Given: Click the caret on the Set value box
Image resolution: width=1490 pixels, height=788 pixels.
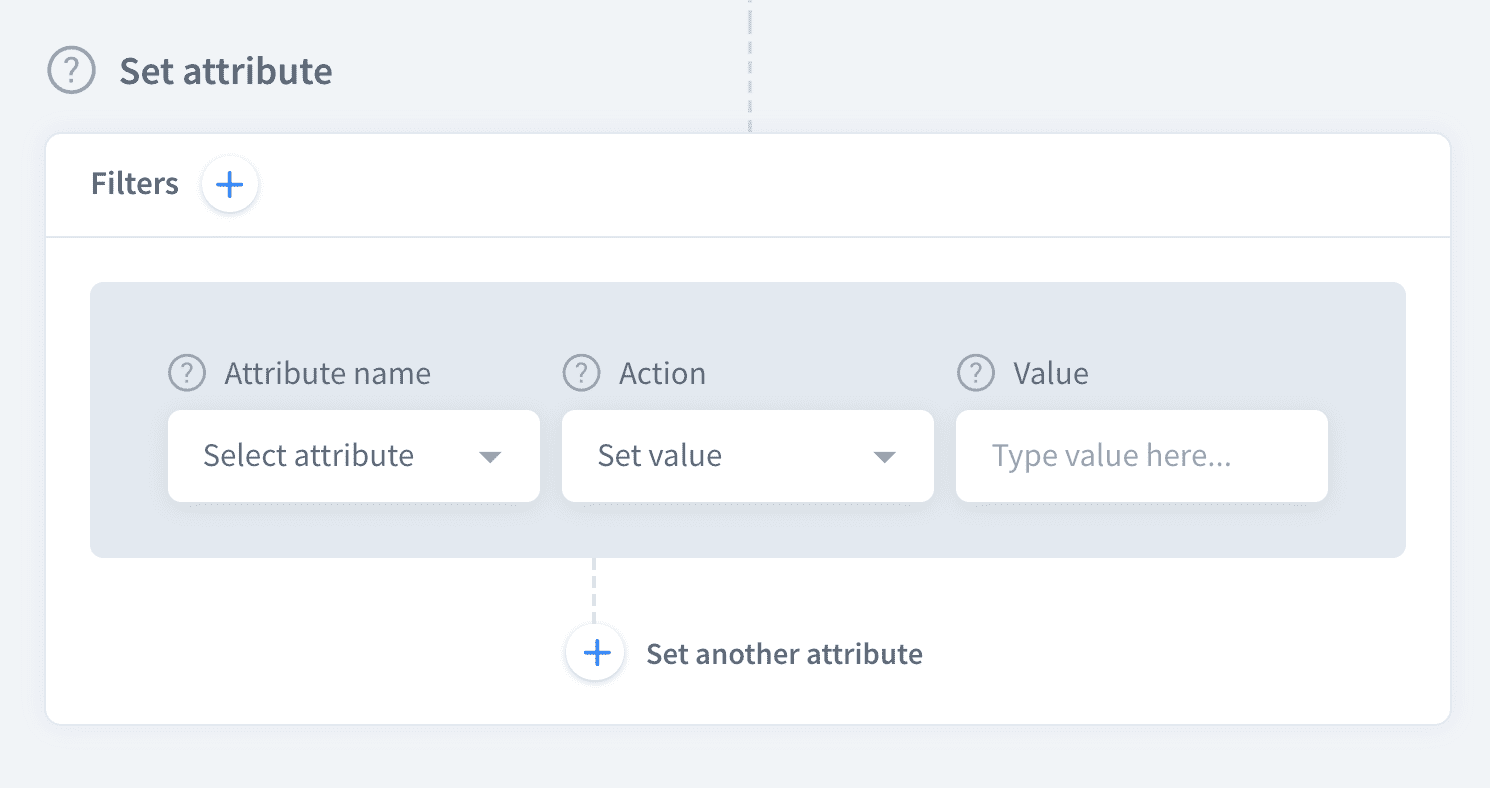Looking at the screenshot, I should click(883, 457).
